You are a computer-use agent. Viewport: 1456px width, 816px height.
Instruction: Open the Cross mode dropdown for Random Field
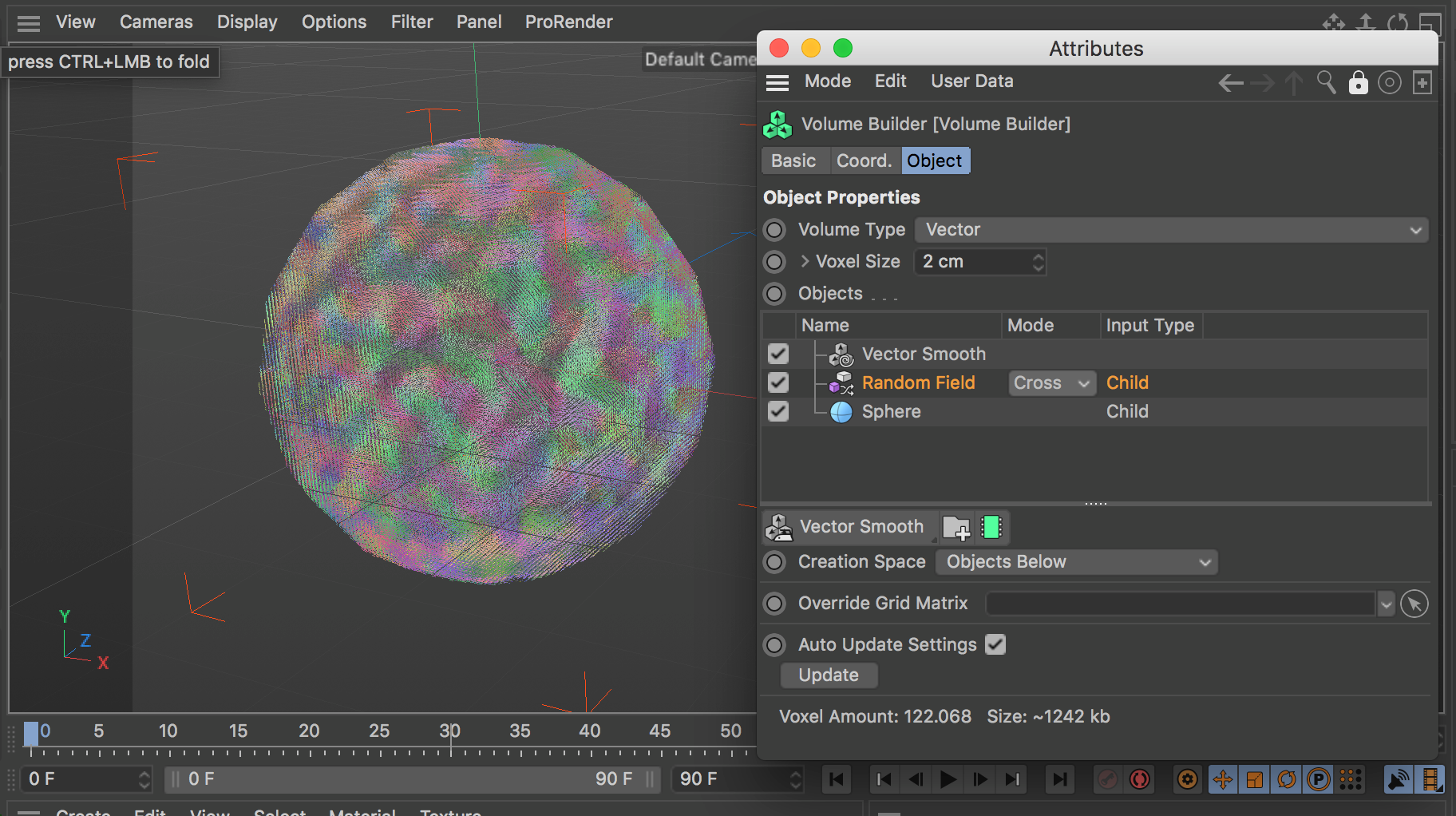[1051, 383]
